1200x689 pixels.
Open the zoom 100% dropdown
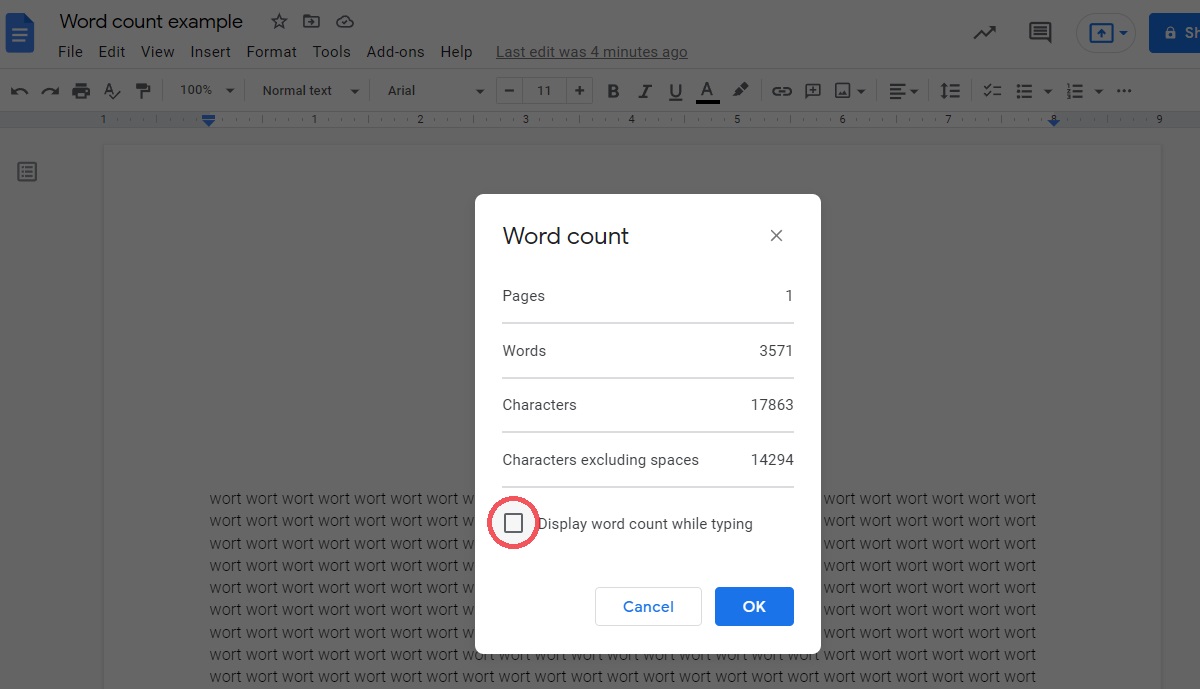tap(207, 91)
